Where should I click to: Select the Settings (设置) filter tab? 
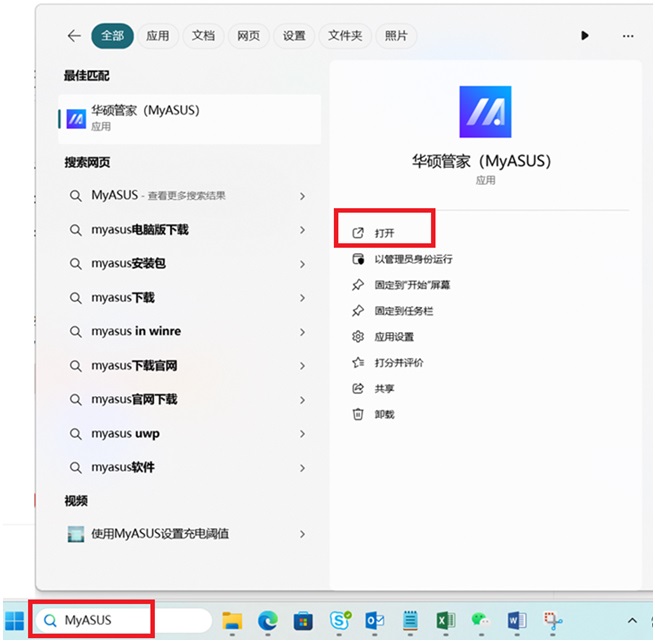tap(294, 36)
